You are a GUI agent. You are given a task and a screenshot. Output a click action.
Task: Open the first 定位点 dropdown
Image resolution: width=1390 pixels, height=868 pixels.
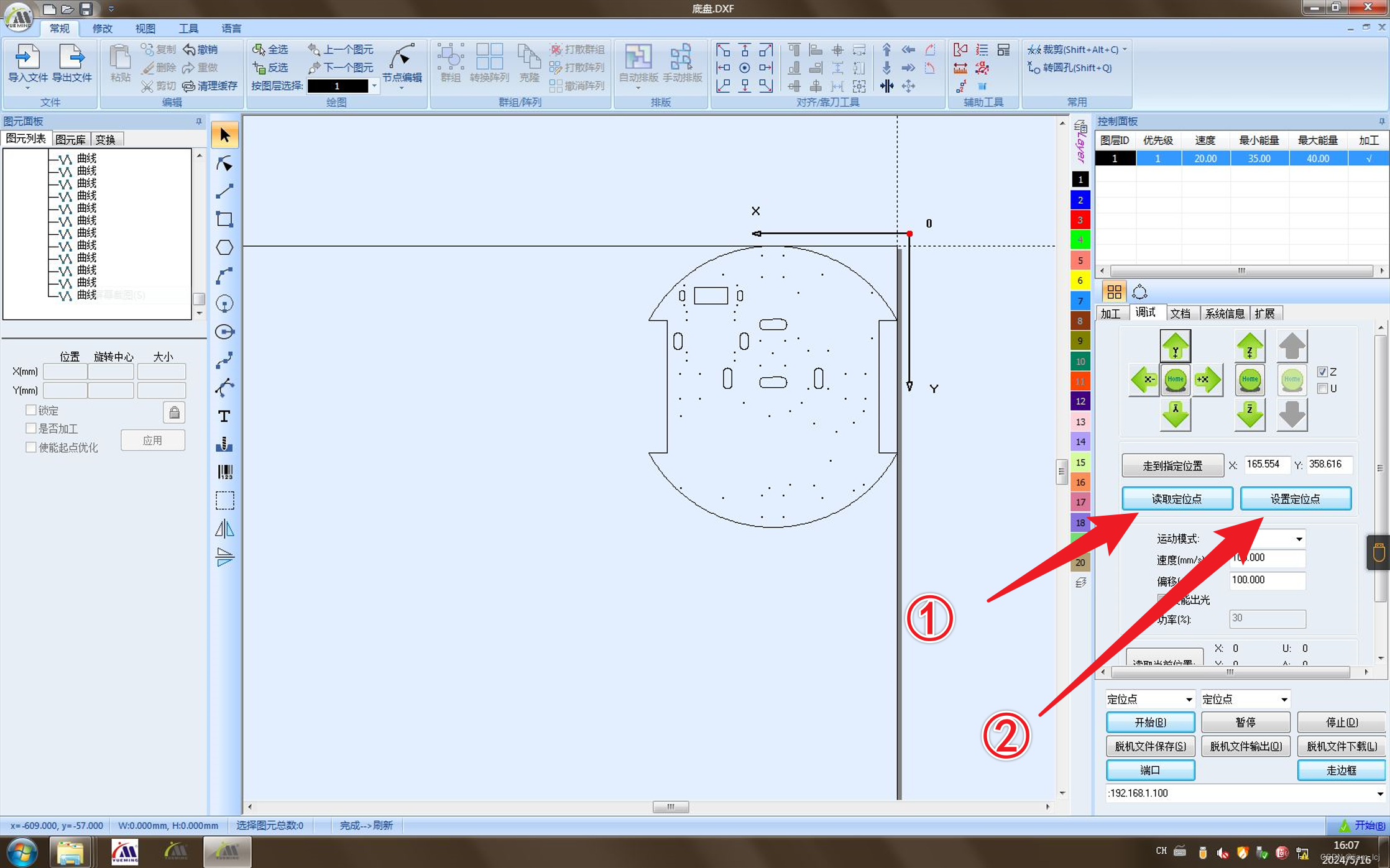[1189, 699]
